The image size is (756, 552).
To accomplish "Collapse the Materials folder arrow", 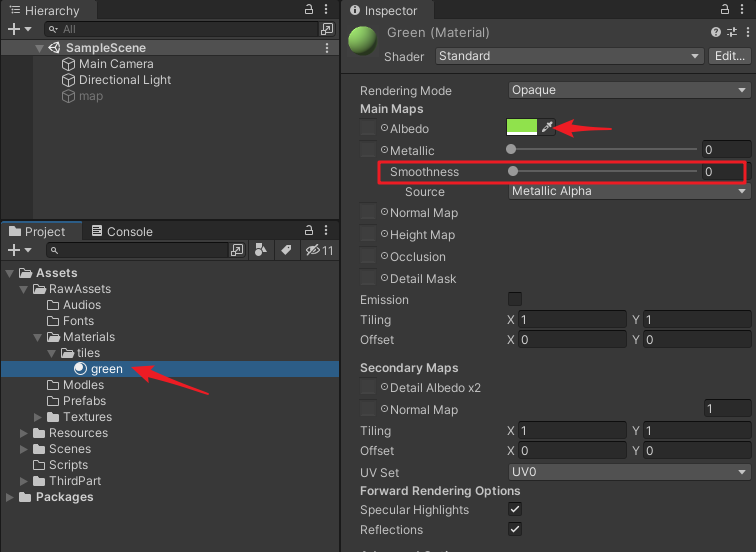I will click(x=38, y=337).
